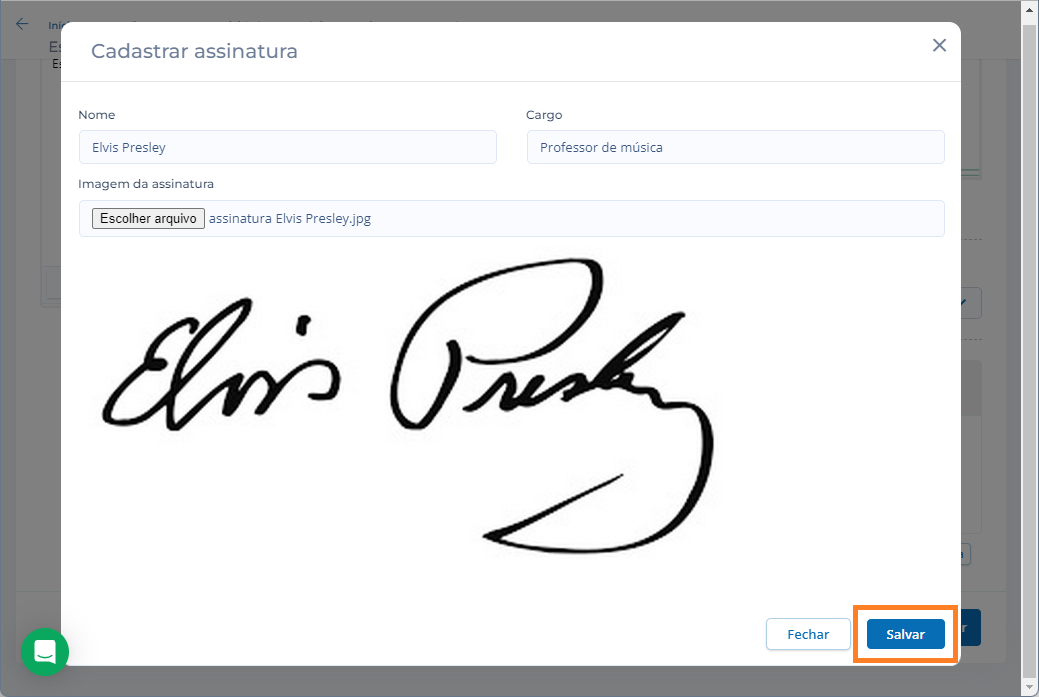This screenshot has width=1039, height=697.
Task: Click the Nome label
Action: coord(97,115)
